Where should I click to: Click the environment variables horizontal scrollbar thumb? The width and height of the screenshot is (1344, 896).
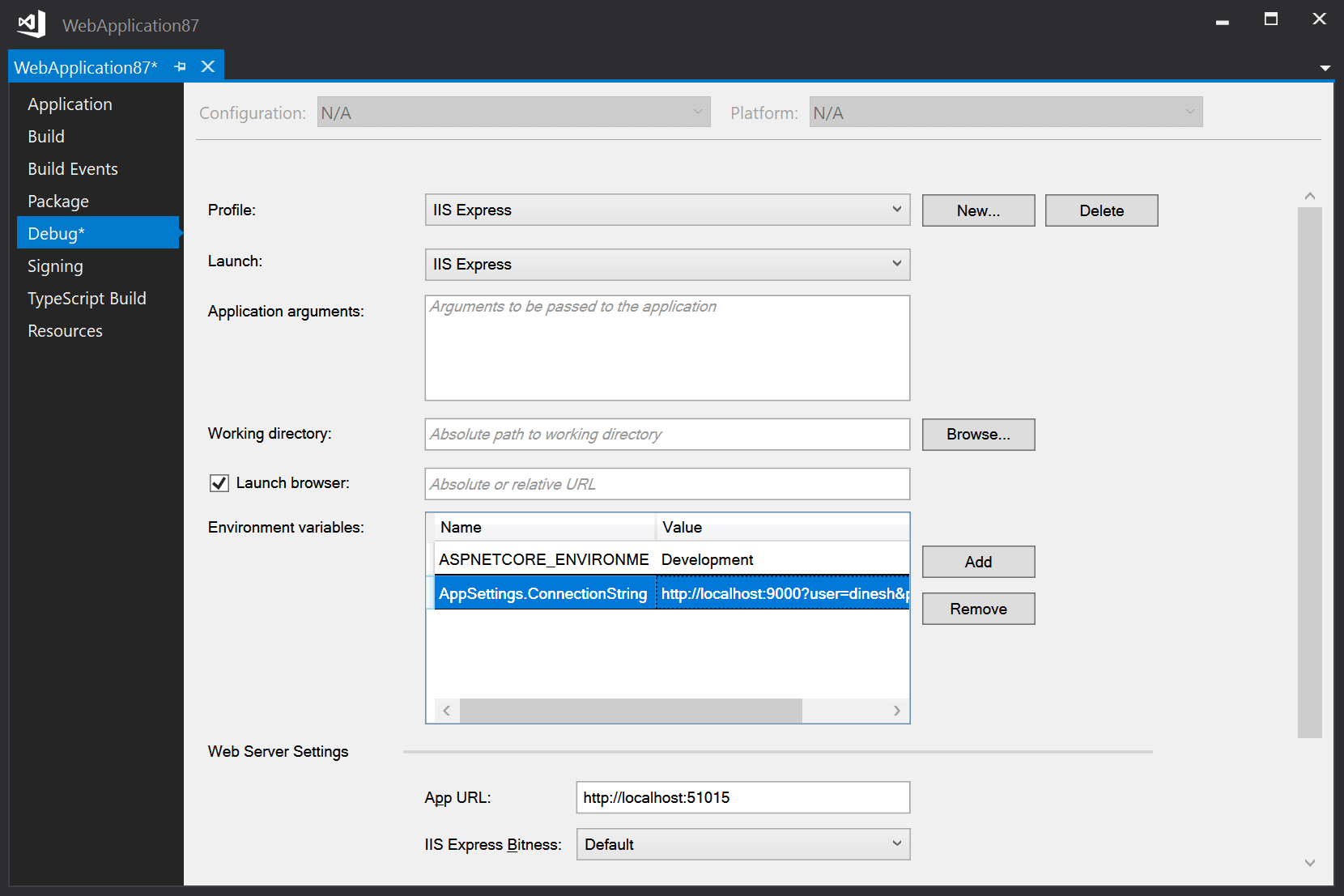(631, 711)
